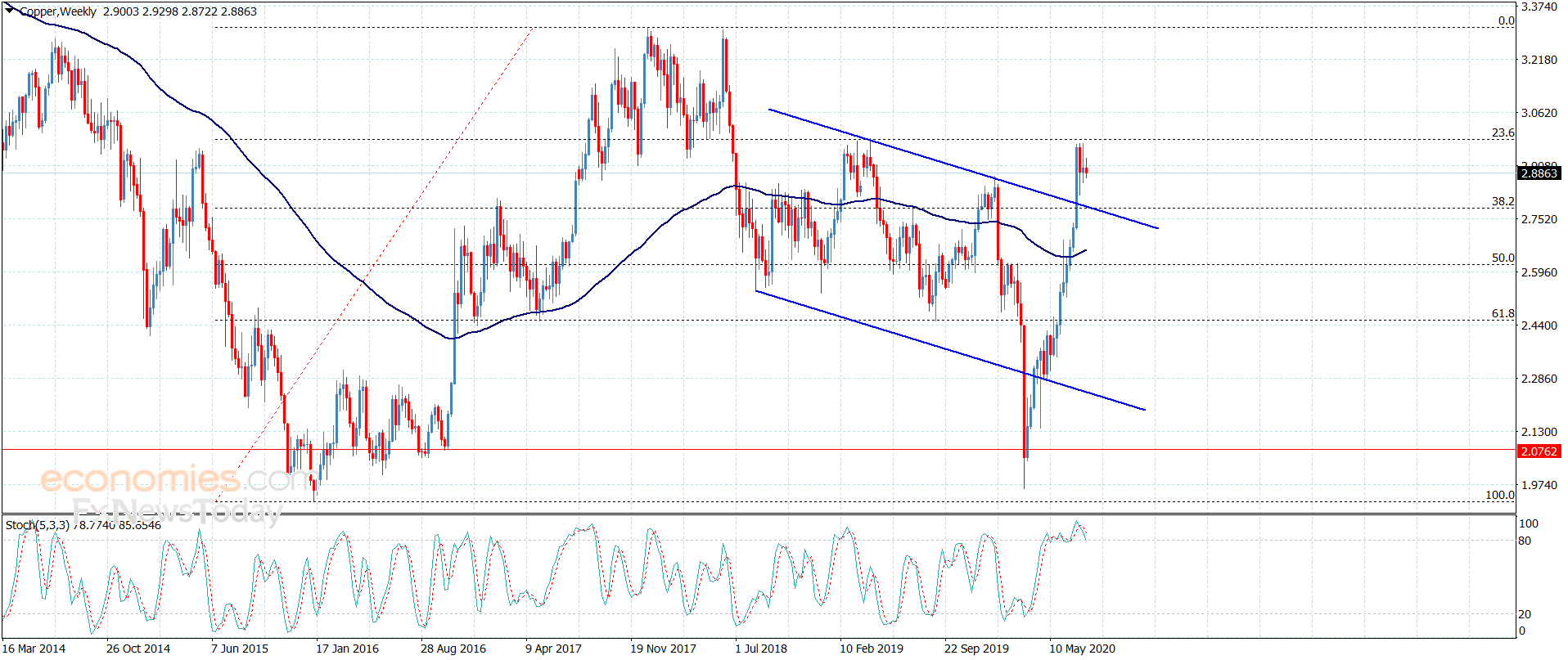This screenshot has height=660, width=1568.
Task: Click the small triangle beside Copper,Weekly
Action: pyautogui.click(x=10, y=10)
